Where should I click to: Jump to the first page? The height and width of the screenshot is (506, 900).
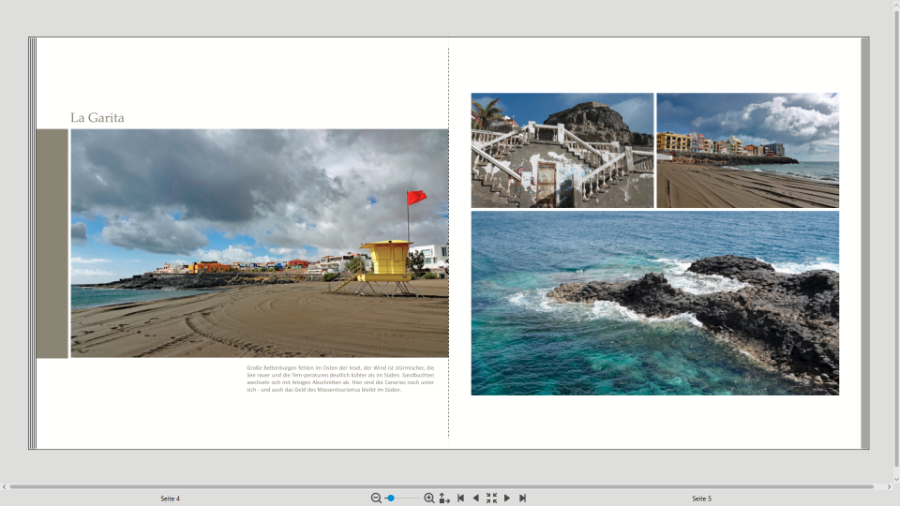[460, 498]
